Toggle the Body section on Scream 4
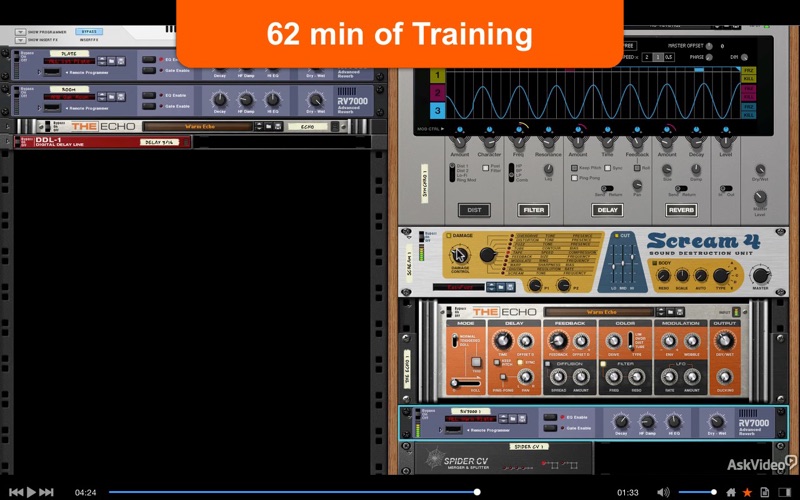 (x=655, y=263)
